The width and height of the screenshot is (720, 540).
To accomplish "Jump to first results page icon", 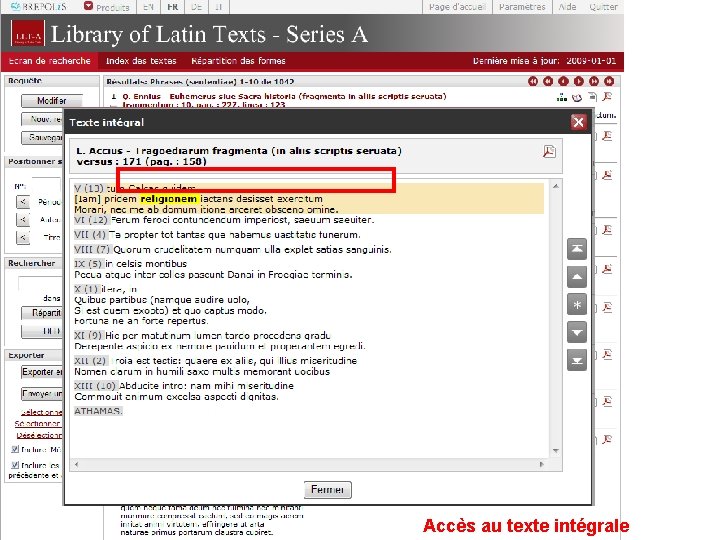I will click(533, 81).
